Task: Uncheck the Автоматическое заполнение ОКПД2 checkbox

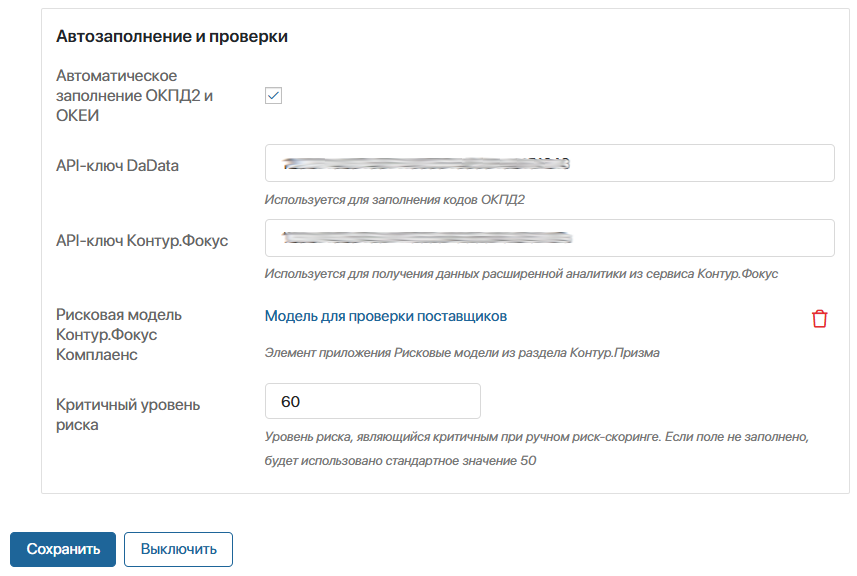Action: (273, 94)
